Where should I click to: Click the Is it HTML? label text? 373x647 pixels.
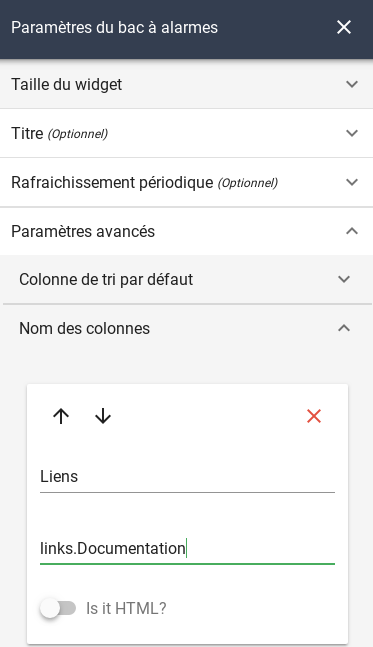coord(126,609)
